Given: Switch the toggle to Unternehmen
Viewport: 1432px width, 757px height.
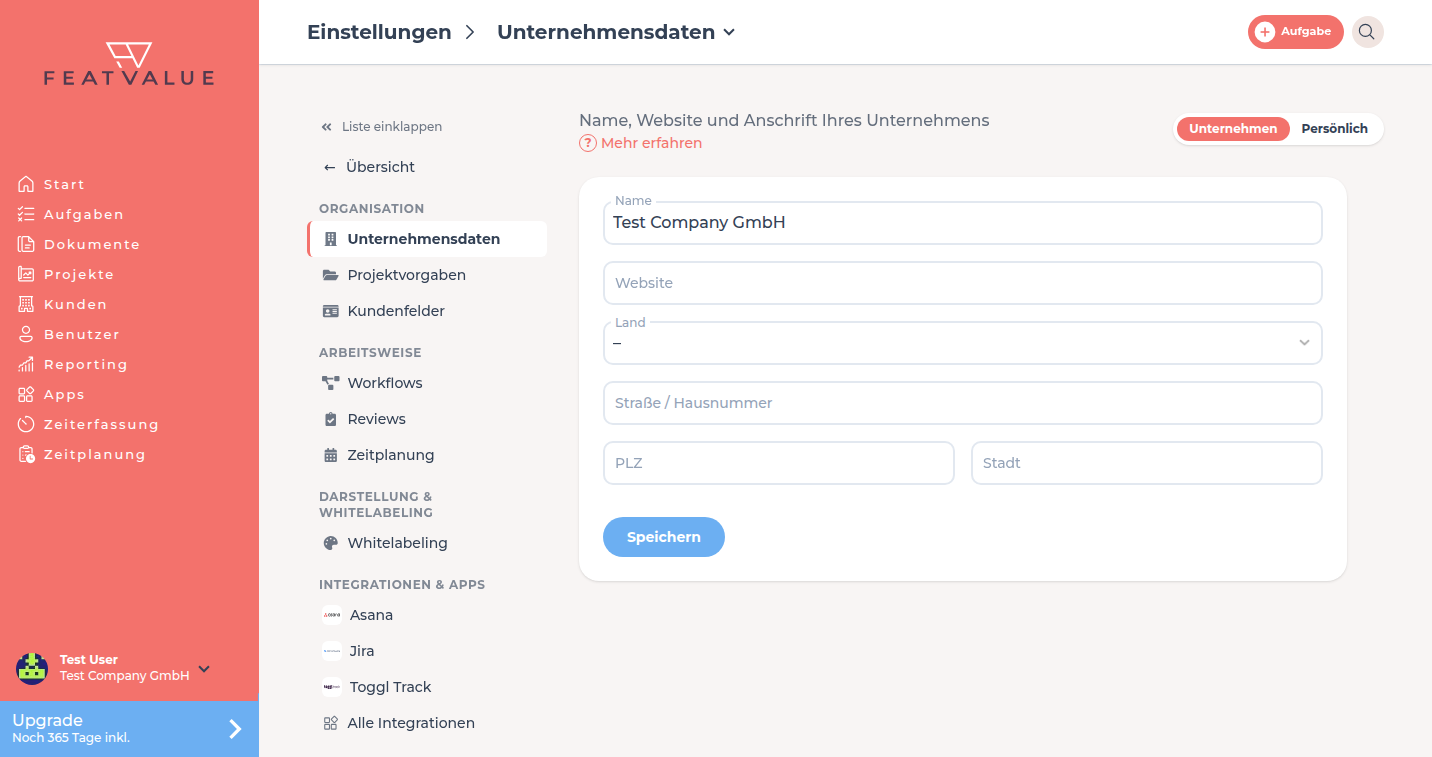Looking at the screenshot, I should pos(1233,129).
